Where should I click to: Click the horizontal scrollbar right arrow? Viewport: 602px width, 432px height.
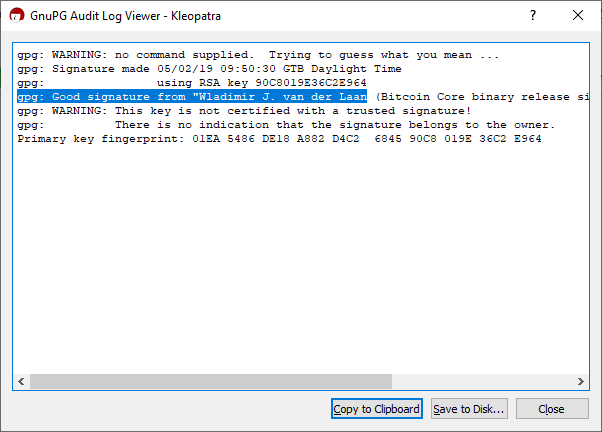580,381
